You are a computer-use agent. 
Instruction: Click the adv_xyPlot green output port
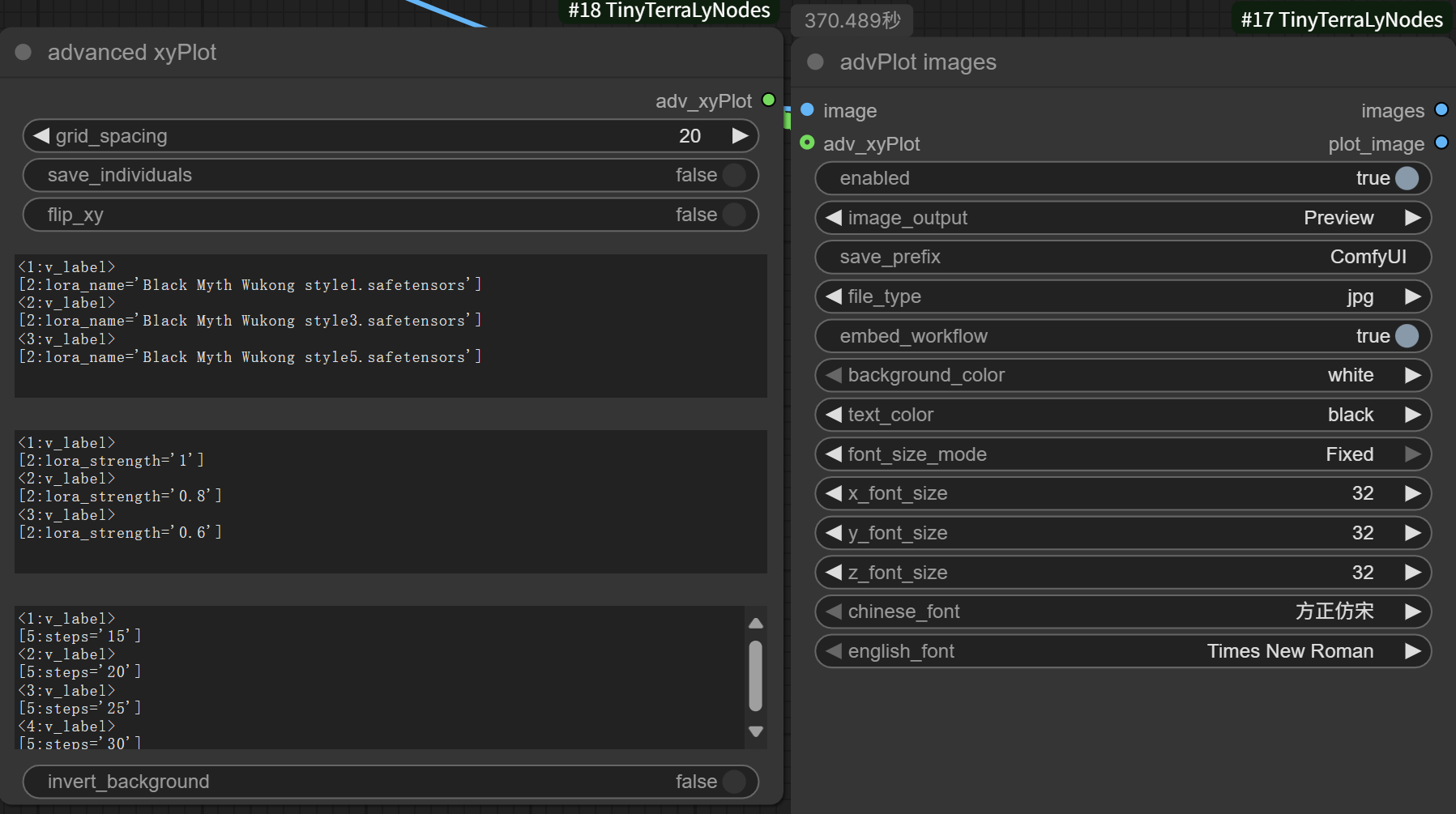point(769,100)
